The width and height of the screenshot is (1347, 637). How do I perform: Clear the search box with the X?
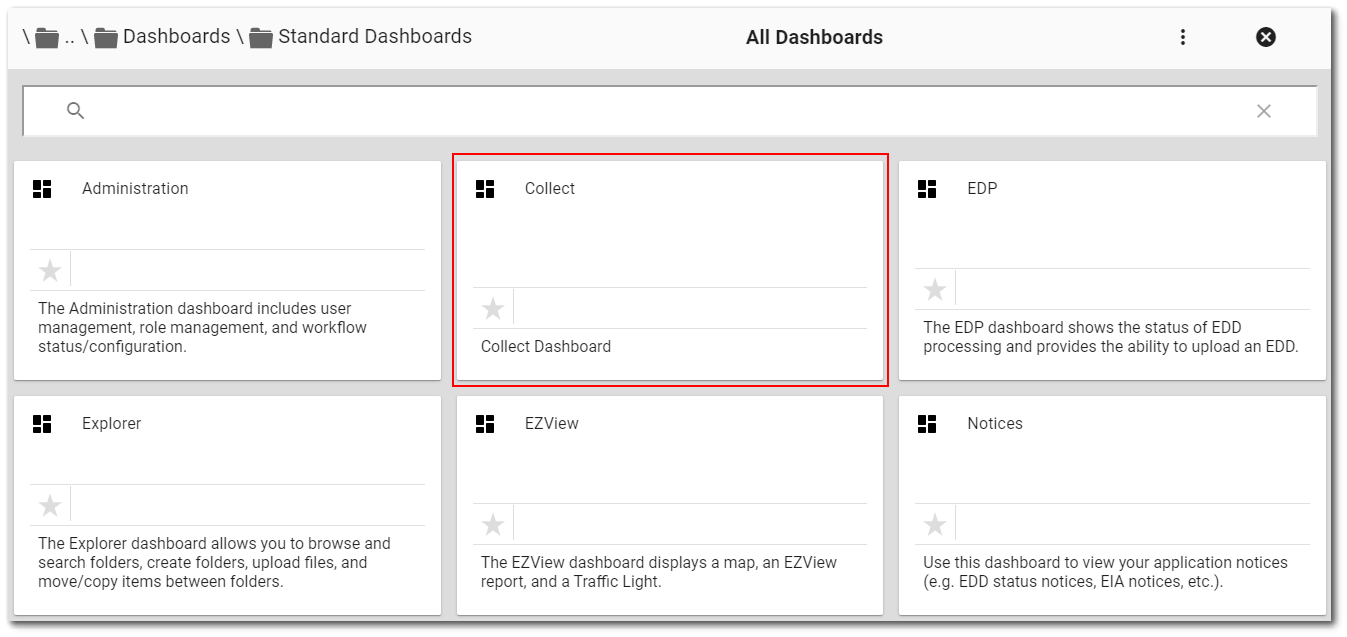pyautogui.click(x=1264, y=110)
